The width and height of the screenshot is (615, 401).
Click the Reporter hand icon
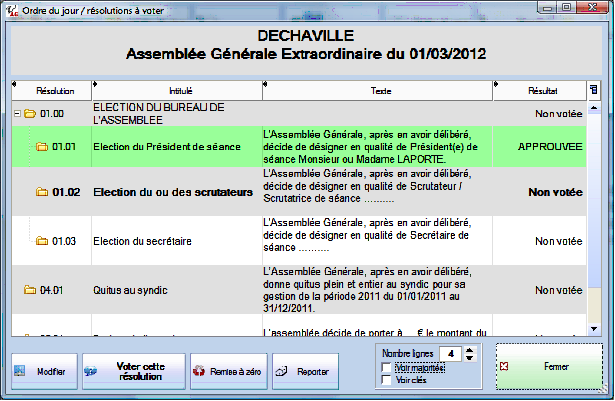[x=281, y=371]
